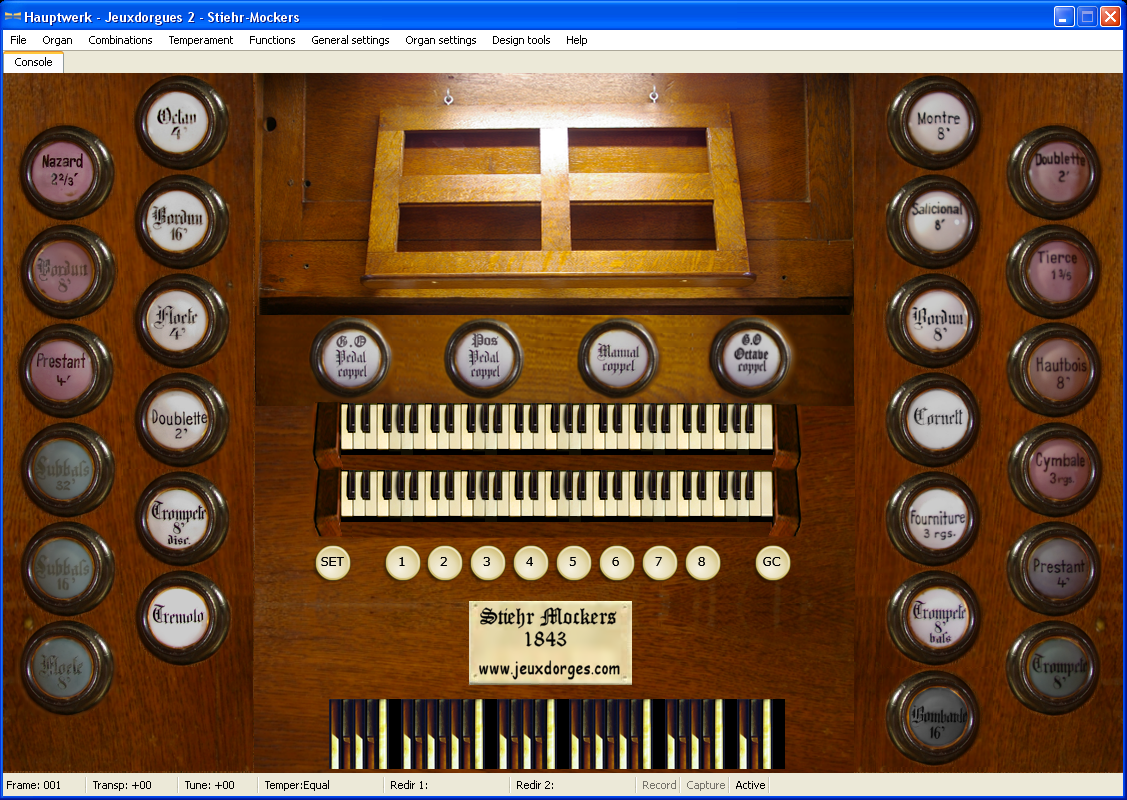The height and width of the screenshot is (800, 1127).
Task: Click the Active indicator in status bar
Action: pos(750,785)
